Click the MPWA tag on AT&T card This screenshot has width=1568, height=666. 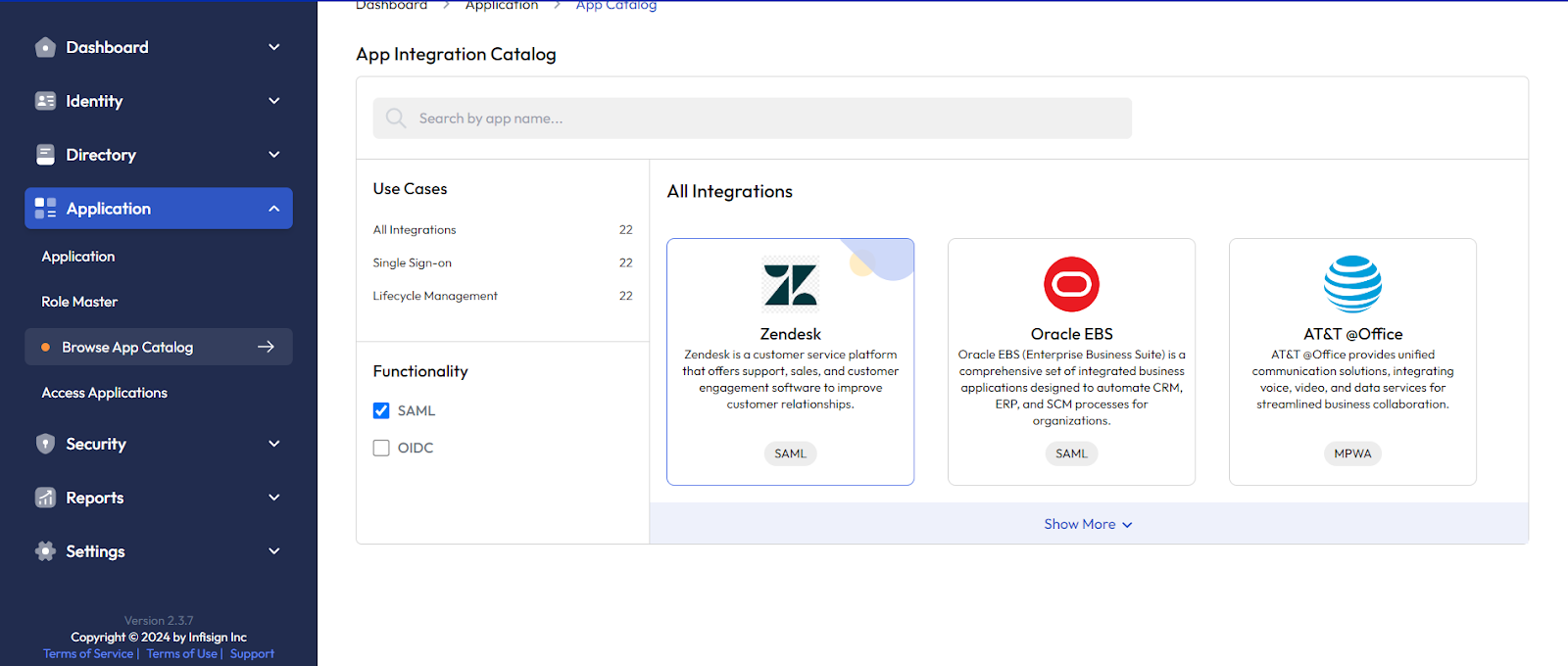(x=1352, y=453)
